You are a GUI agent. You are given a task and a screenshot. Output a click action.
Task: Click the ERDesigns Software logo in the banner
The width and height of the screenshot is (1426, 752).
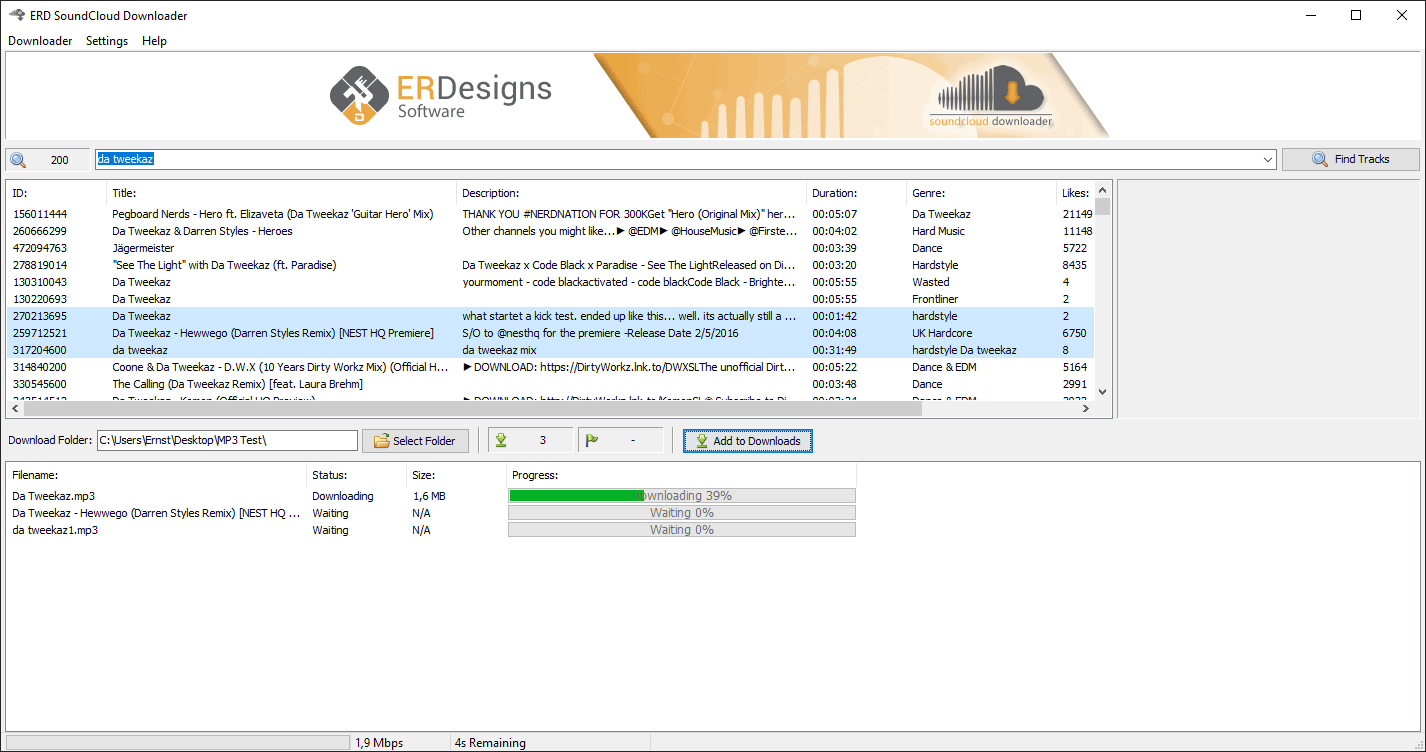[x=440, y=95]
